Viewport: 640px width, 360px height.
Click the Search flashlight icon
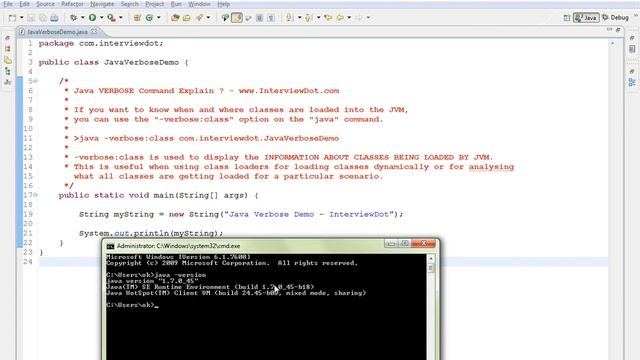pos(199,18)
